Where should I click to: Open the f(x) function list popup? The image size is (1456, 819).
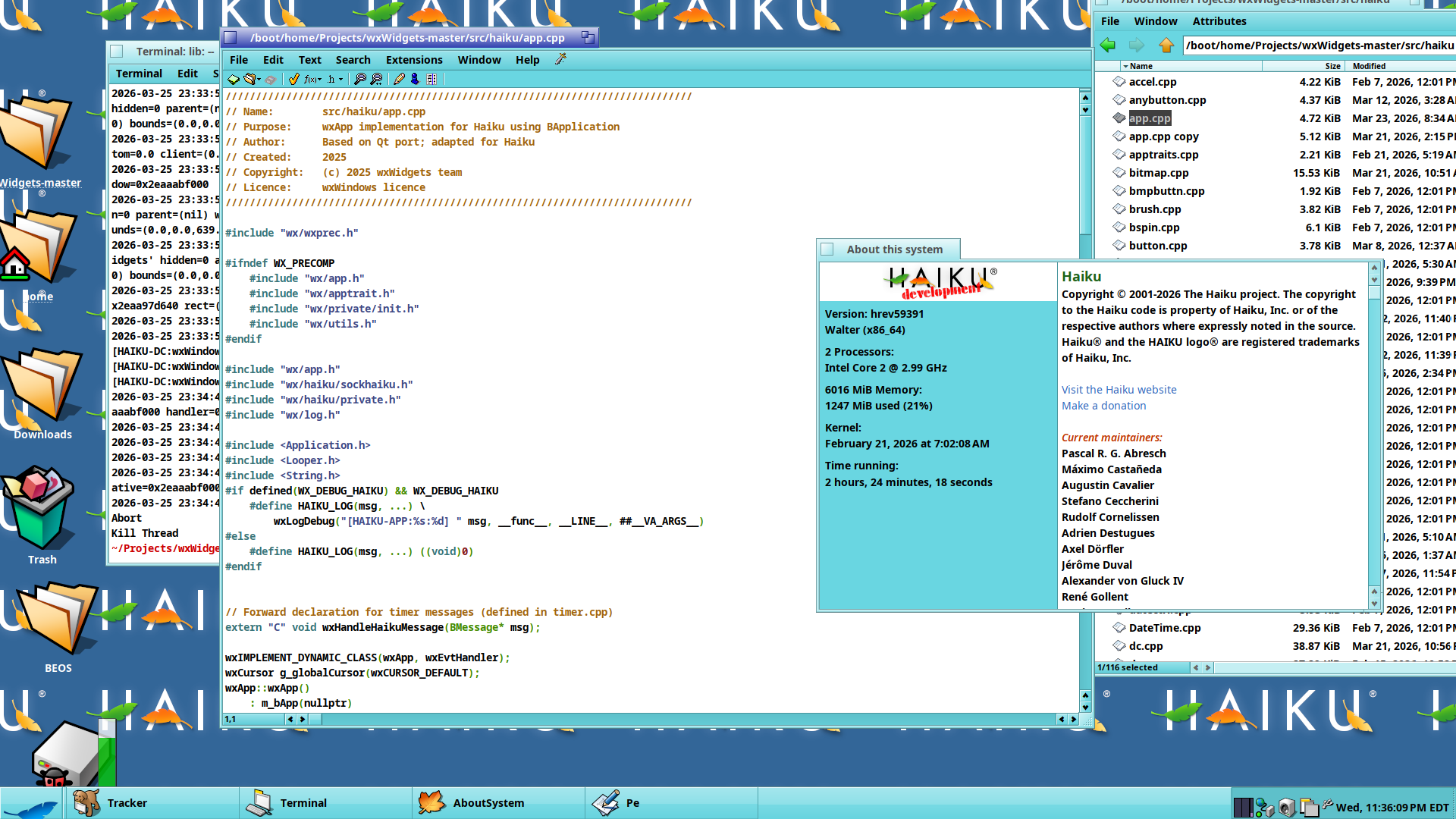click(x=312, y=79)
